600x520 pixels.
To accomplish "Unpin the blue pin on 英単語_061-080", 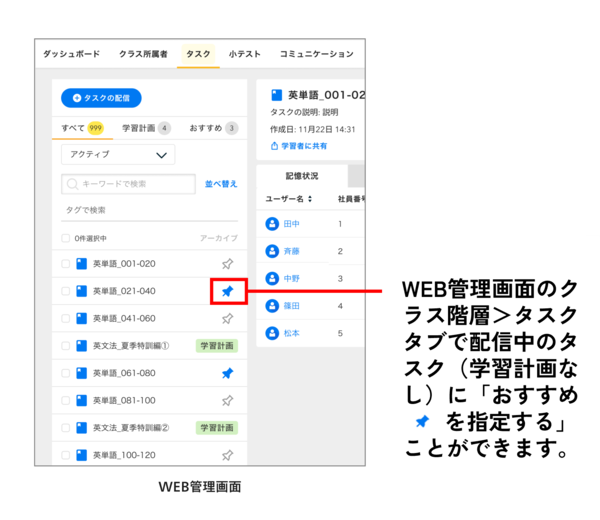I will 227,373.
